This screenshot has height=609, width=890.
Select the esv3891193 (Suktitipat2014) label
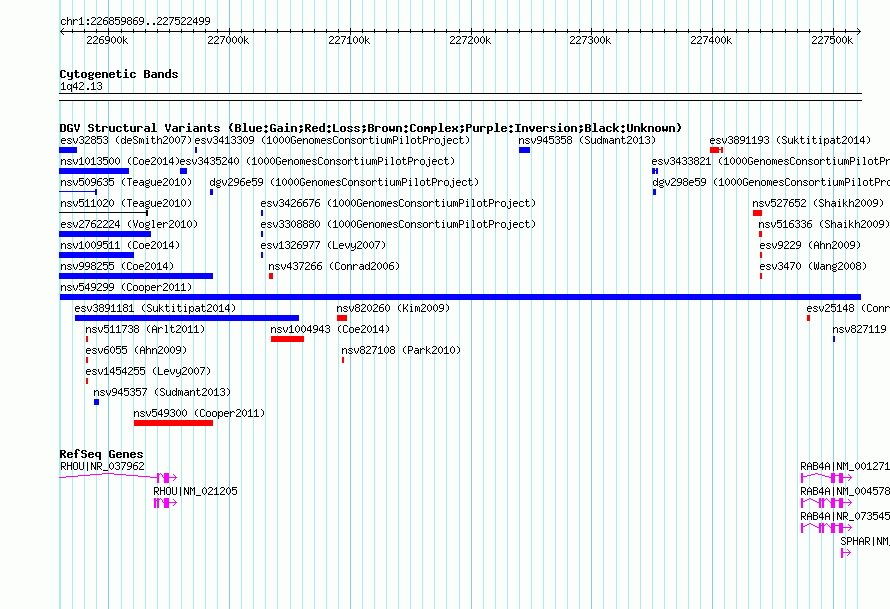coord(790,140)
